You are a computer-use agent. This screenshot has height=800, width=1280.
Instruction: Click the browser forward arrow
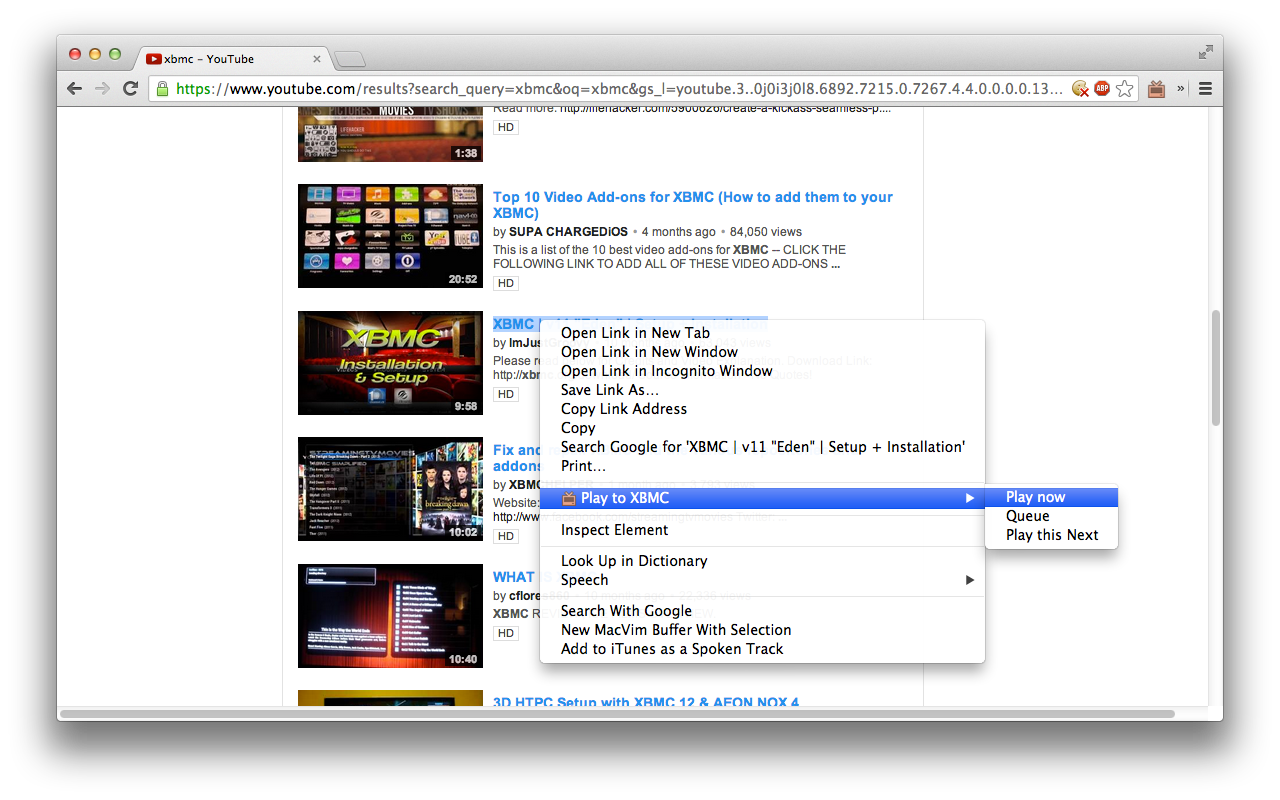(102, 88)
